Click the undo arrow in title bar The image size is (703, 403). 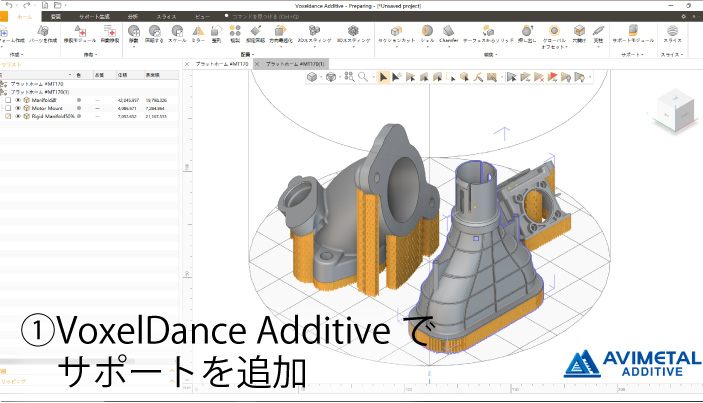pos(9,5)
